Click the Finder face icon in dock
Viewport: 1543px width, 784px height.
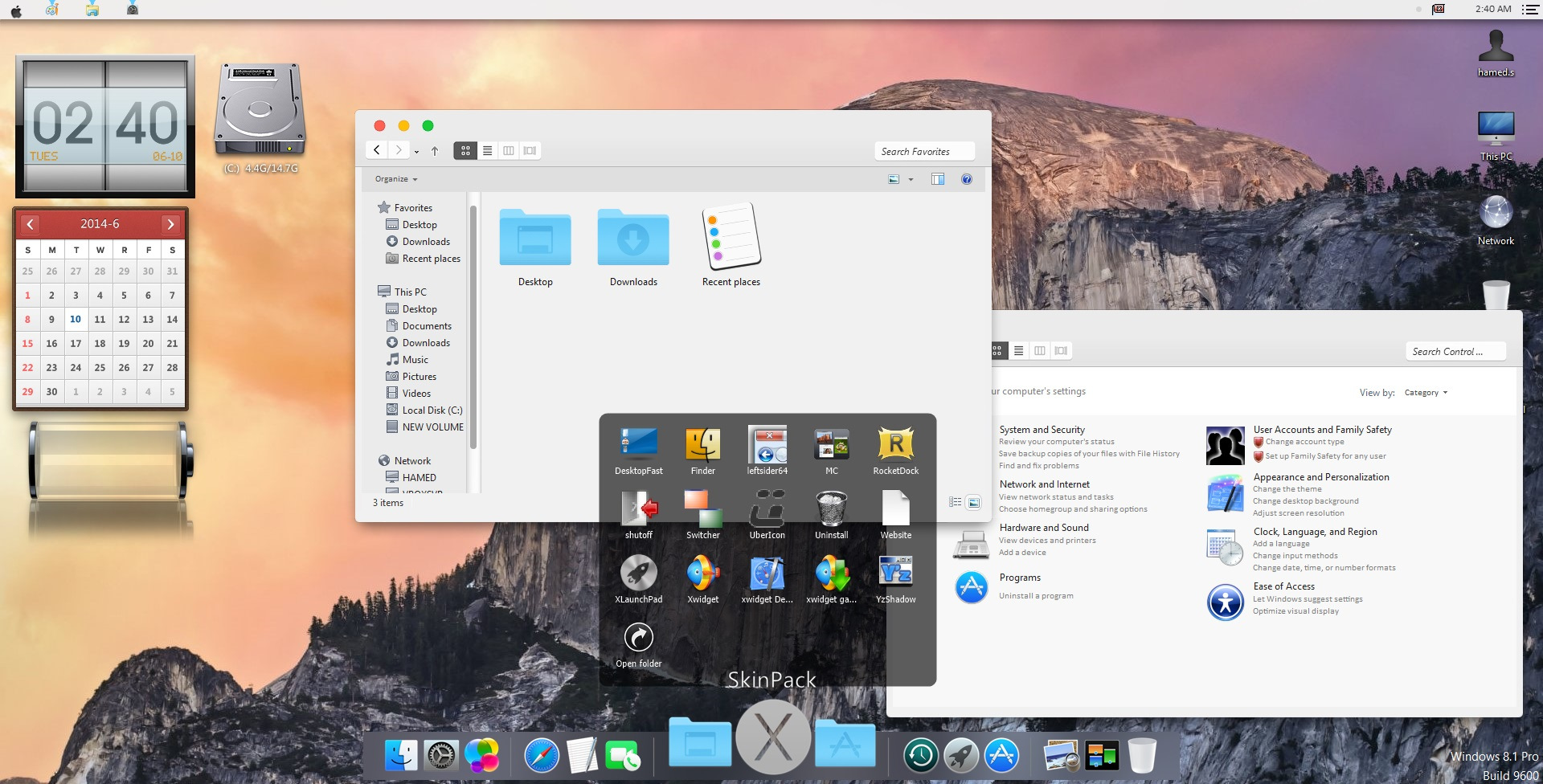pyautogui.click(x=401, y=755)
